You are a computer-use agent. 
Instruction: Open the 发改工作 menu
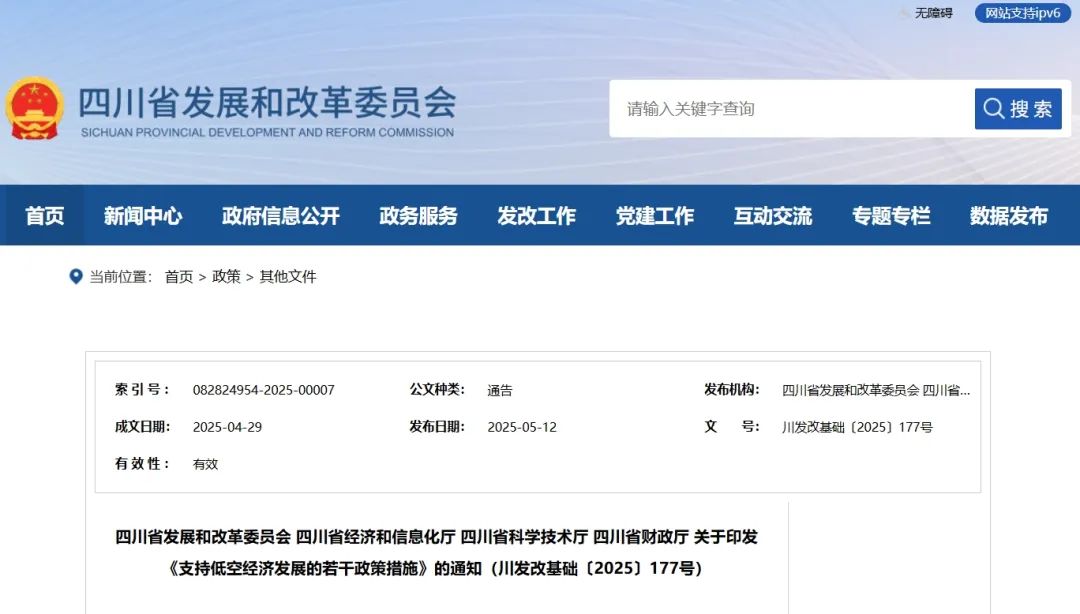click(537, 216)
